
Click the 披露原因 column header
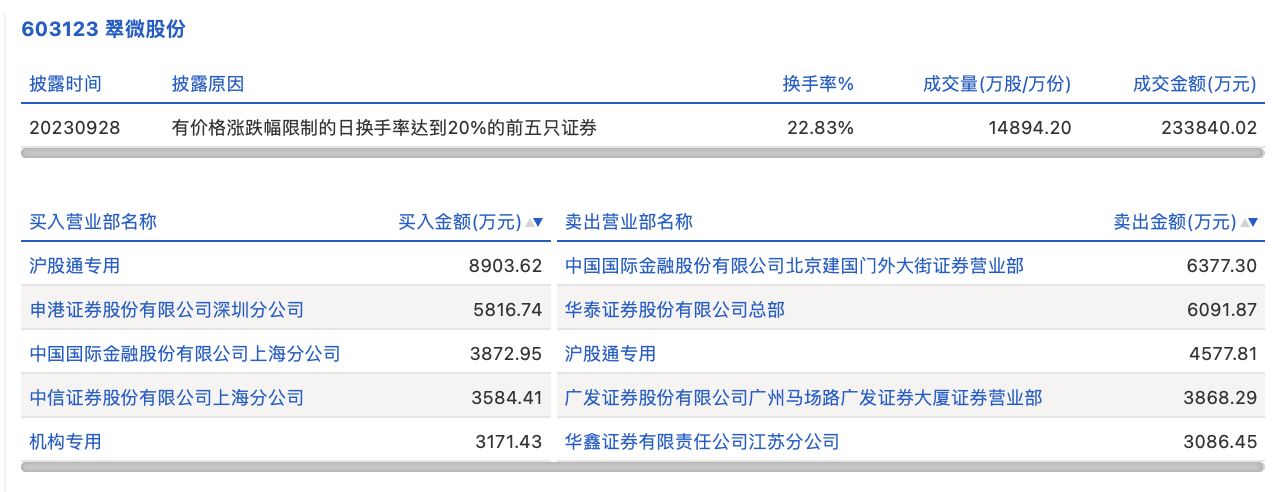pyautogui.click(x=208, y=84)
